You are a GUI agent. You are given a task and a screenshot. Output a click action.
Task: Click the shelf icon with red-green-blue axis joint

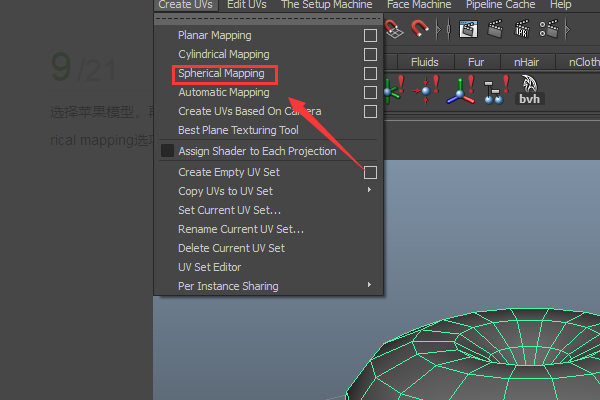[x=461, y=90]
